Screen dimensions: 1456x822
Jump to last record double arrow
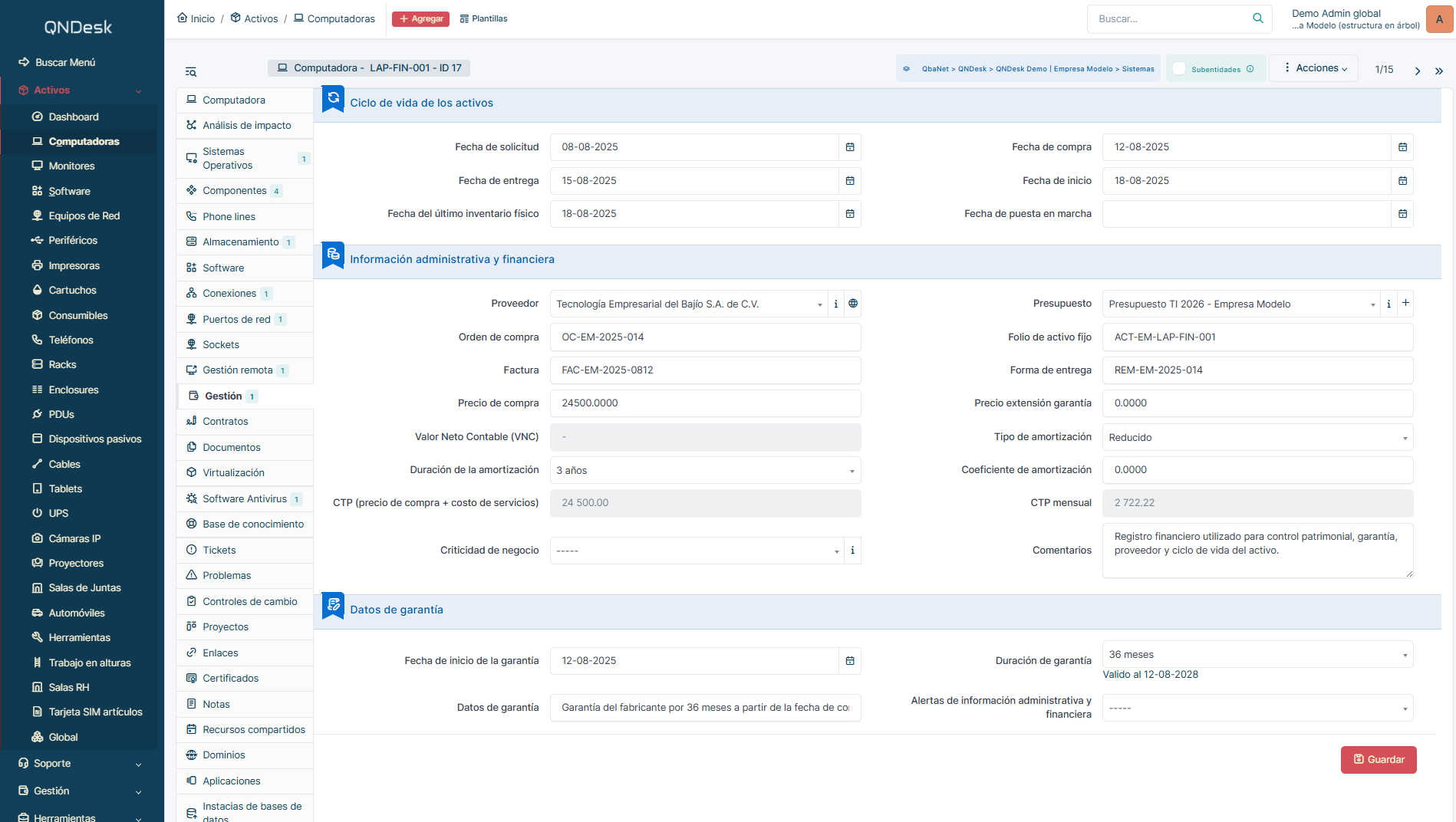tap(1439, 71)
